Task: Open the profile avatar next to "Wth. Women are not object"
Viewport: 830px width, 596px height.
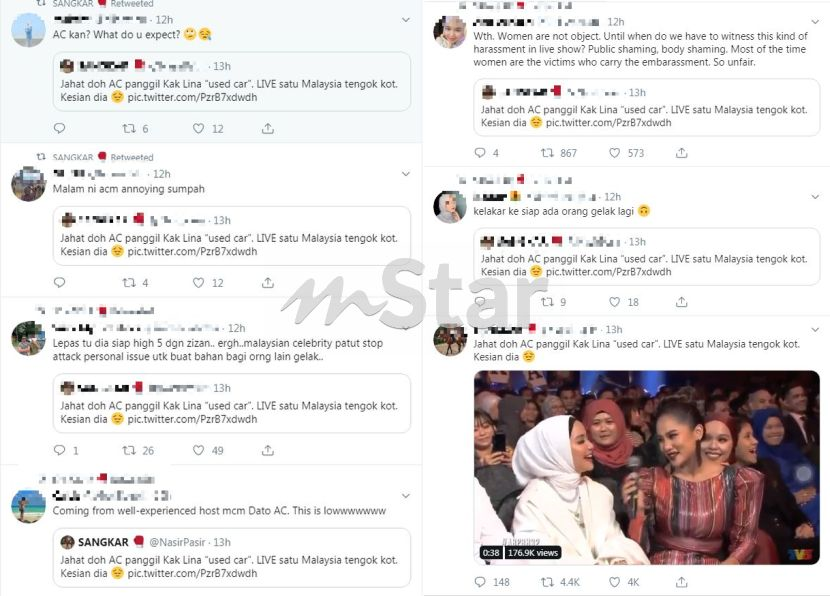Action: pos(450,32)
